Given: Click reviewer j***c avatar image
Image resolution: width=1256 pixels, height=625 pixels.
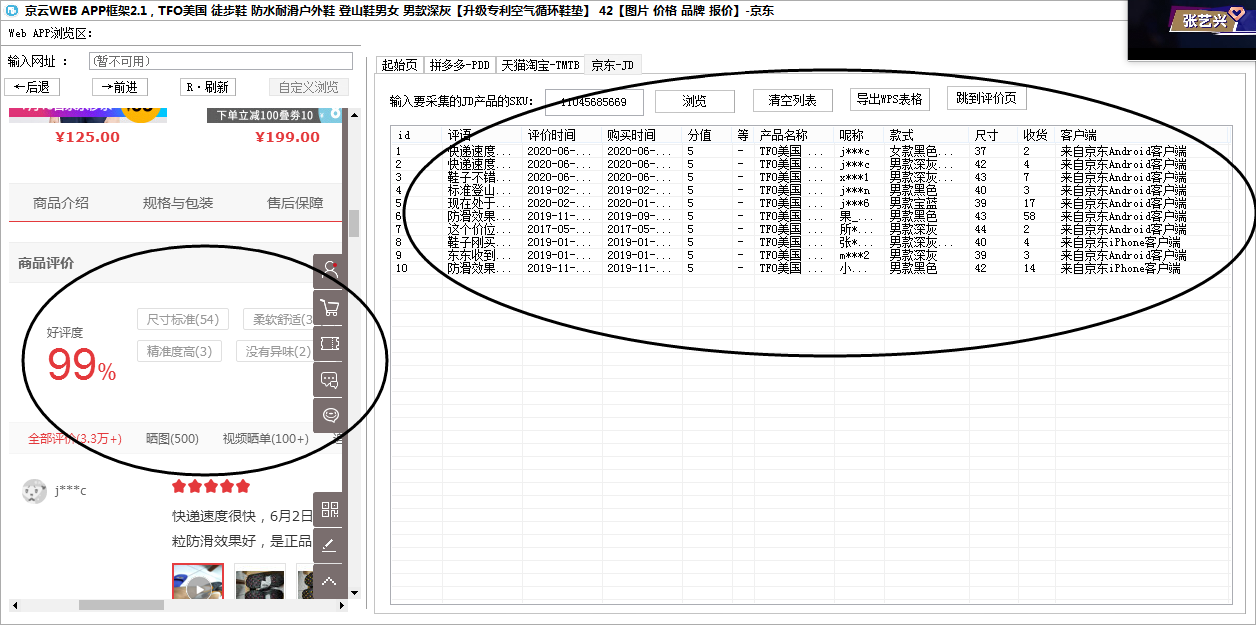Looking at the screenshot, I should [34, 491].
